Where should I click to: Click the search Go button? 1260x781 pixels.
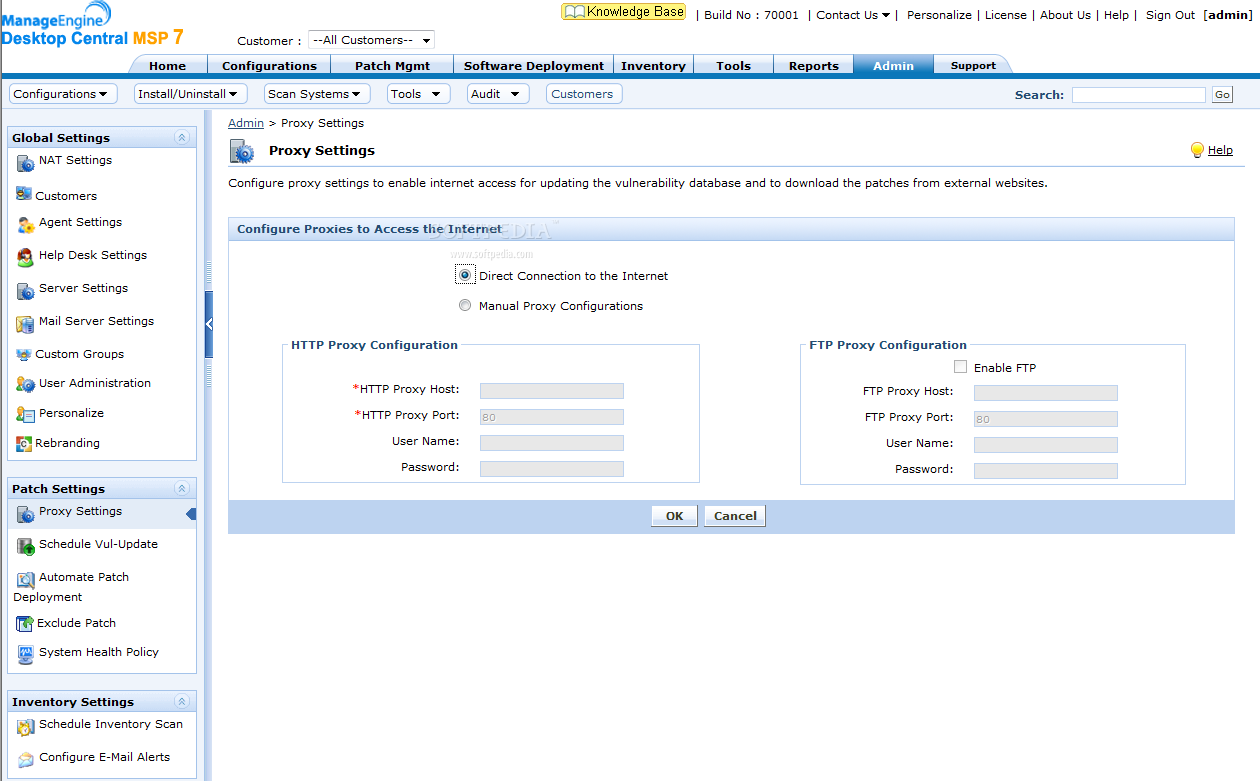point(1222,95)
